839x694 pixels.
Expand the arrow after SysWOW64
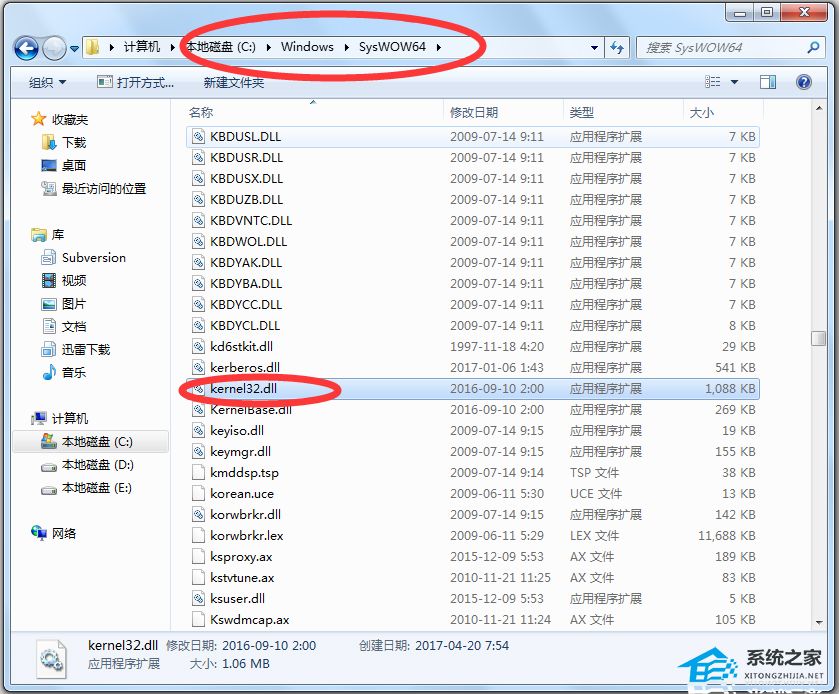tap(439, 47)
